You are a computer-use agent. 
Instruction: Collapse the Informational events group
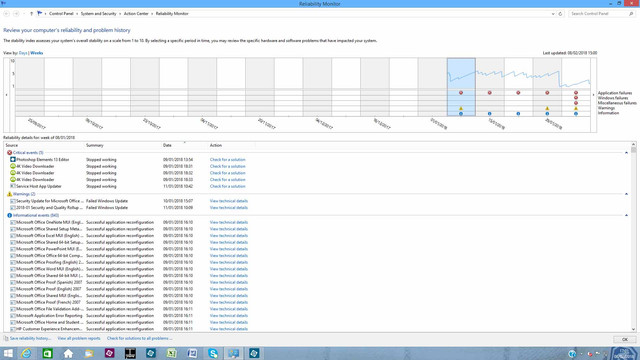(627, 216)
